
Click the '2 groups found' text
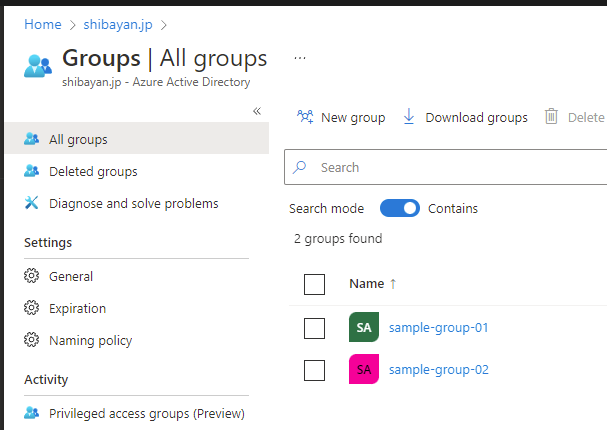[338, 238]
